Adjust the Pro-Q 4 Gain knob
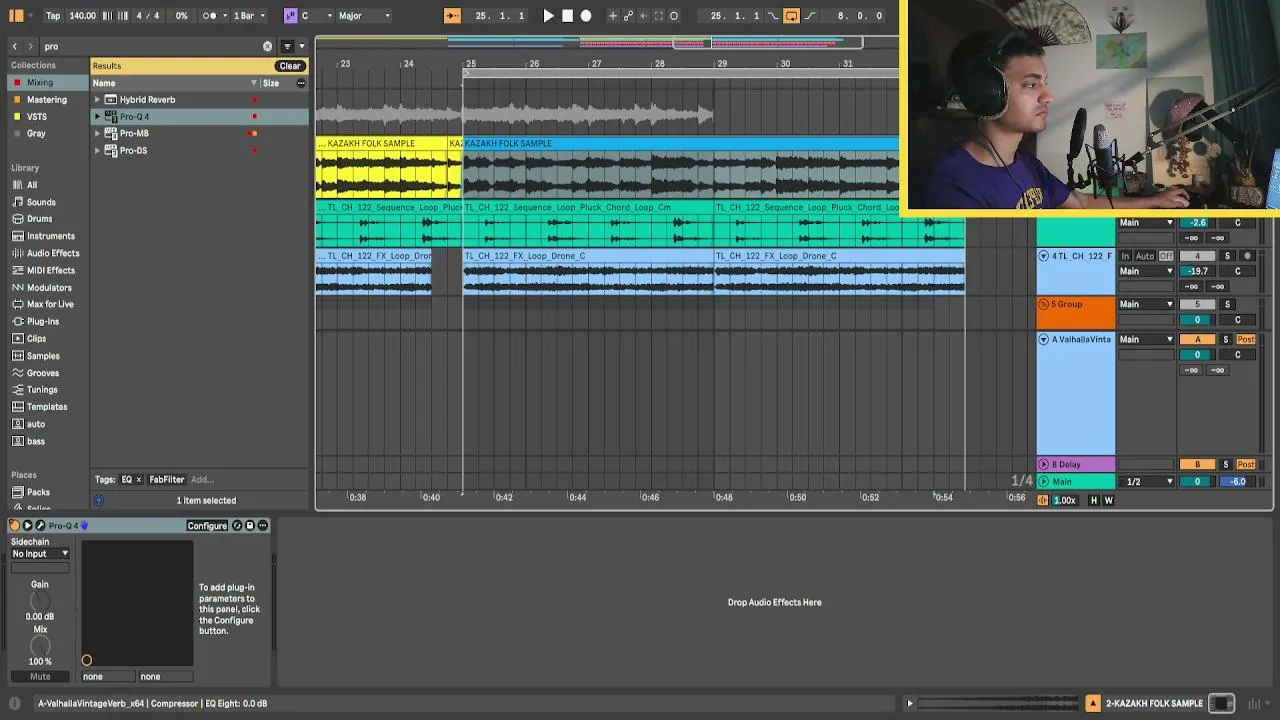The image size is (1280, 720). (x=40, y=600)
